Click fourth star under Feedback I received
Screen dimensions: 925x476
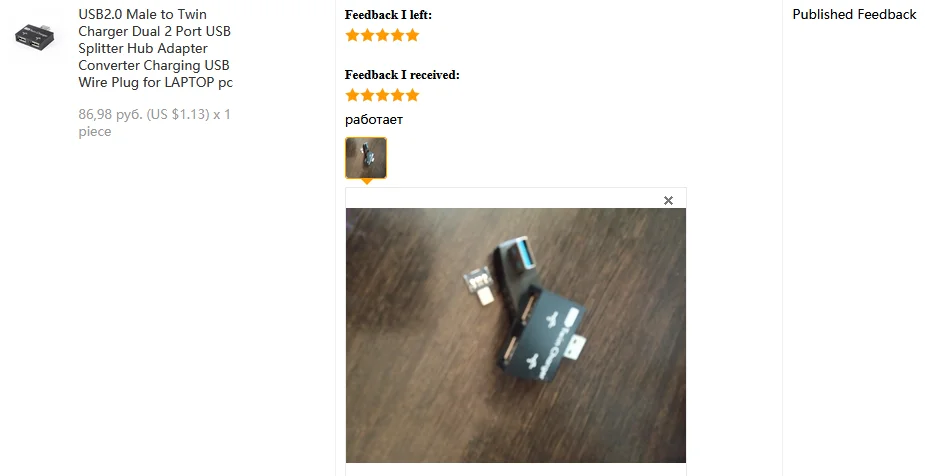click(x=398, y=95)
